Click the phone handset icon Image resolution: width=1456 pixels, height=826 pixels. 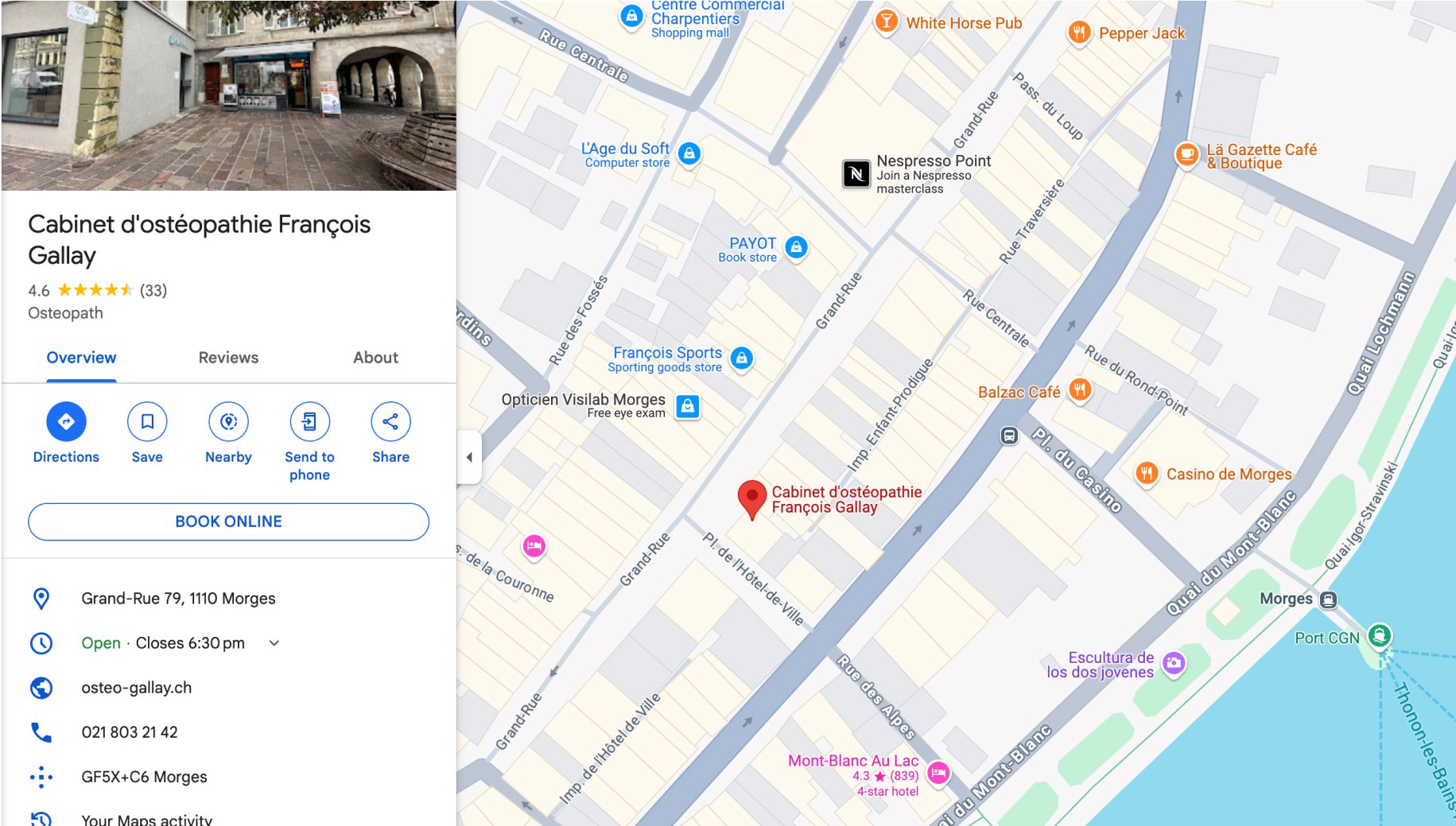coord(41,732)
